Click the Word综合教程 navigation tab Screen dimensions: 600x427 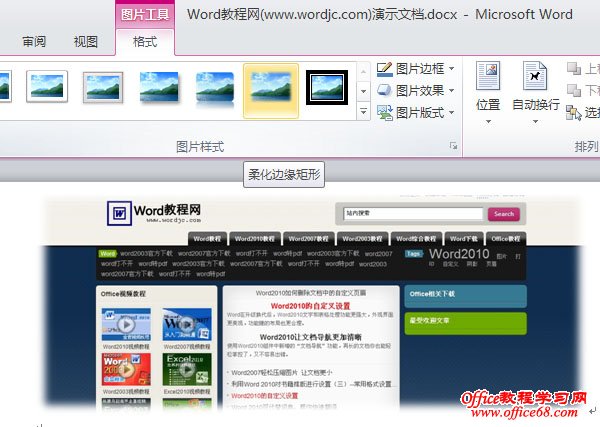pyautogui.click(x=416, y=238)
